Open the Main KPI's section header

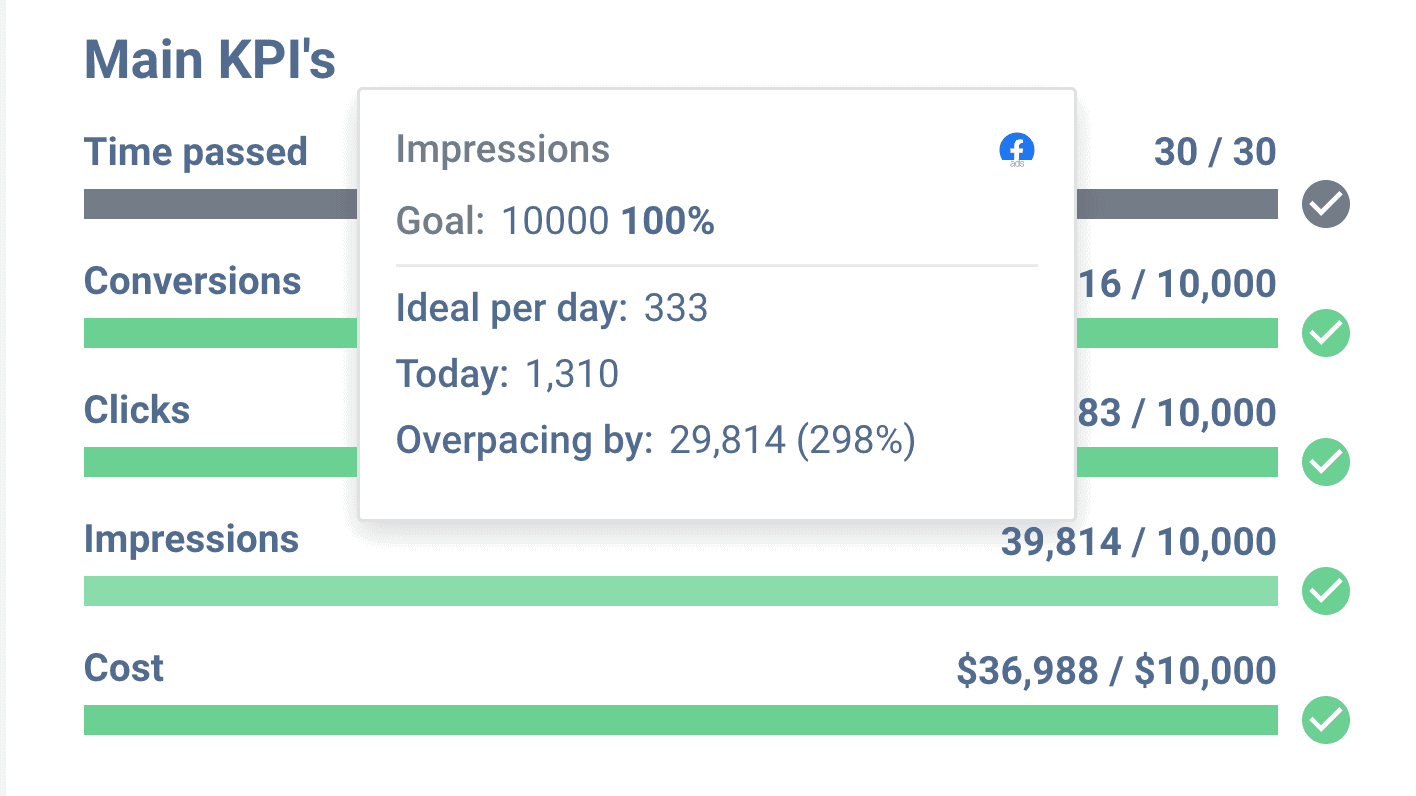[209, 58]
